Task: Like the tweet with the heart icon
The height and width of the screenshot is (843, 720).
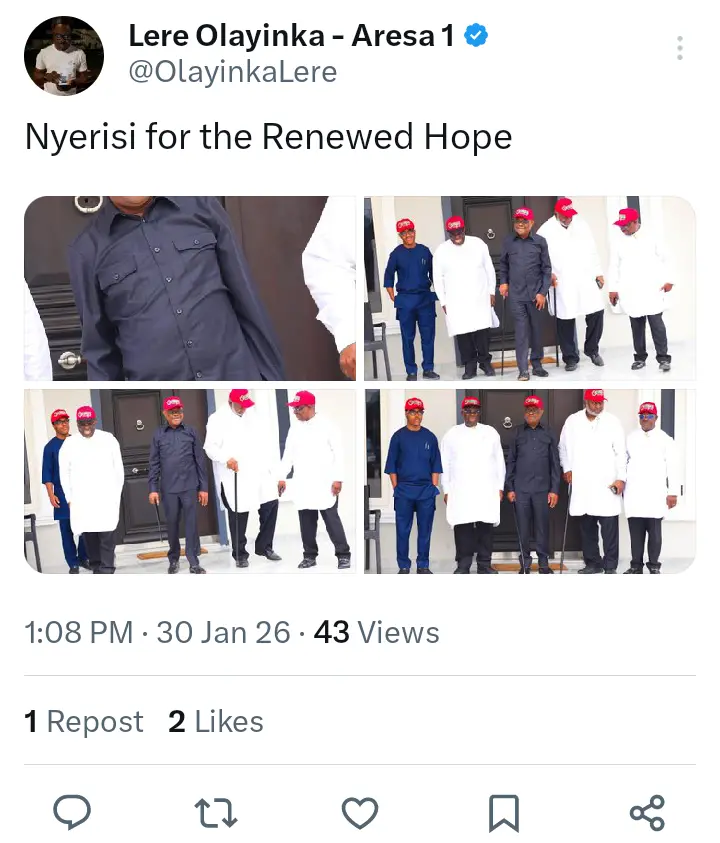Action: click(x=360, y=812)
